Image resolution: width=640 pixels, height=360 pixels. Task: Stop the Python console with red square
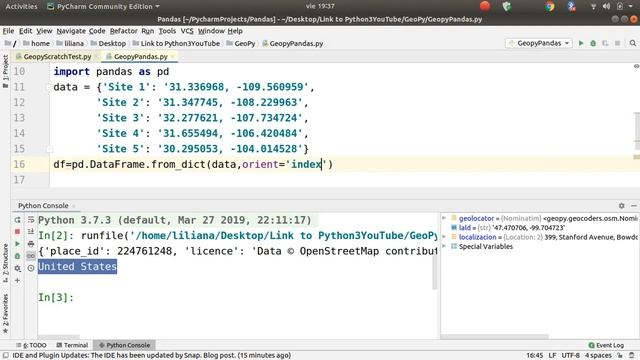click(18, 232)
